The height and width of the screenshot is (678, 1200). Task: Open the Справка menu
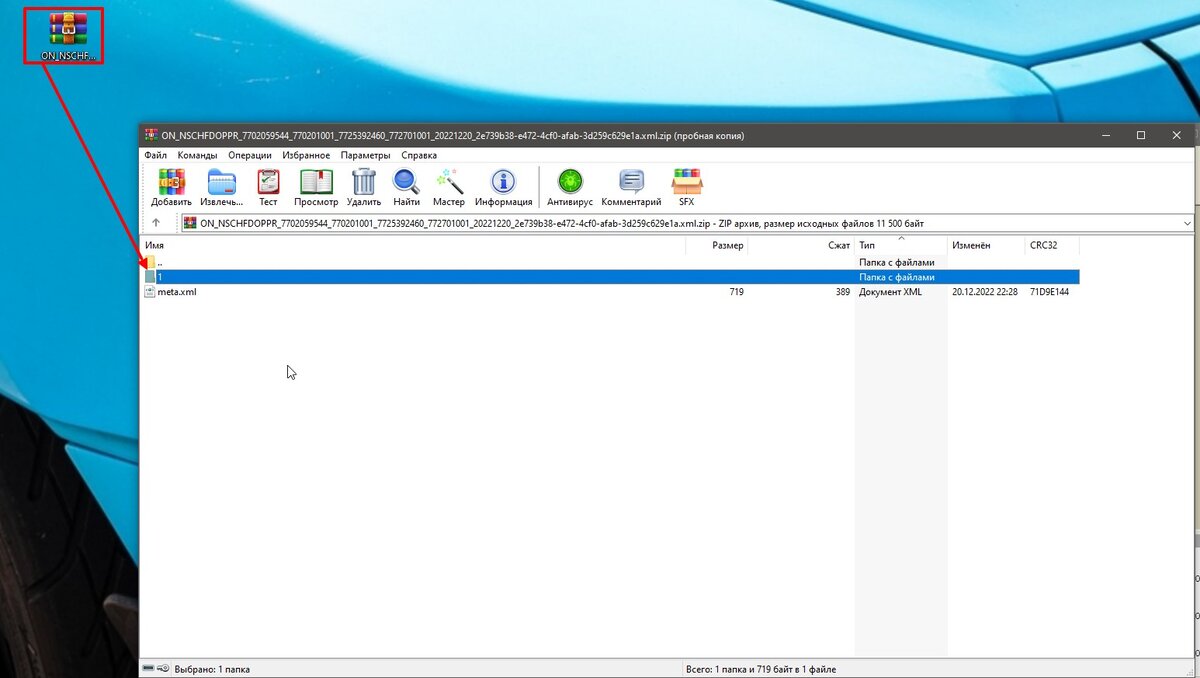419,156
